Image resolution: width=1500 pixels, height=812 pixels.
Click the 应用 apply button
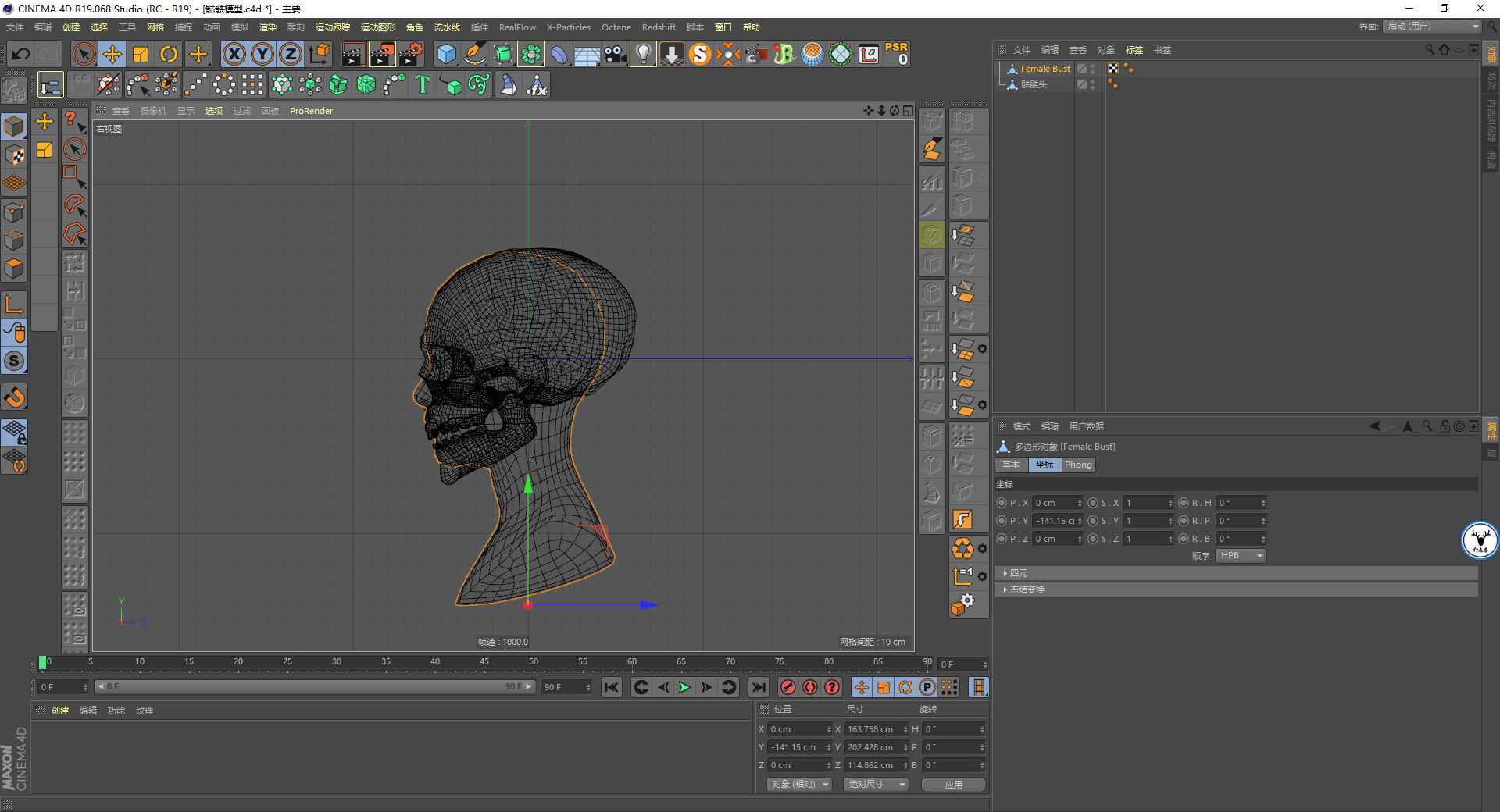coord(953,784)
